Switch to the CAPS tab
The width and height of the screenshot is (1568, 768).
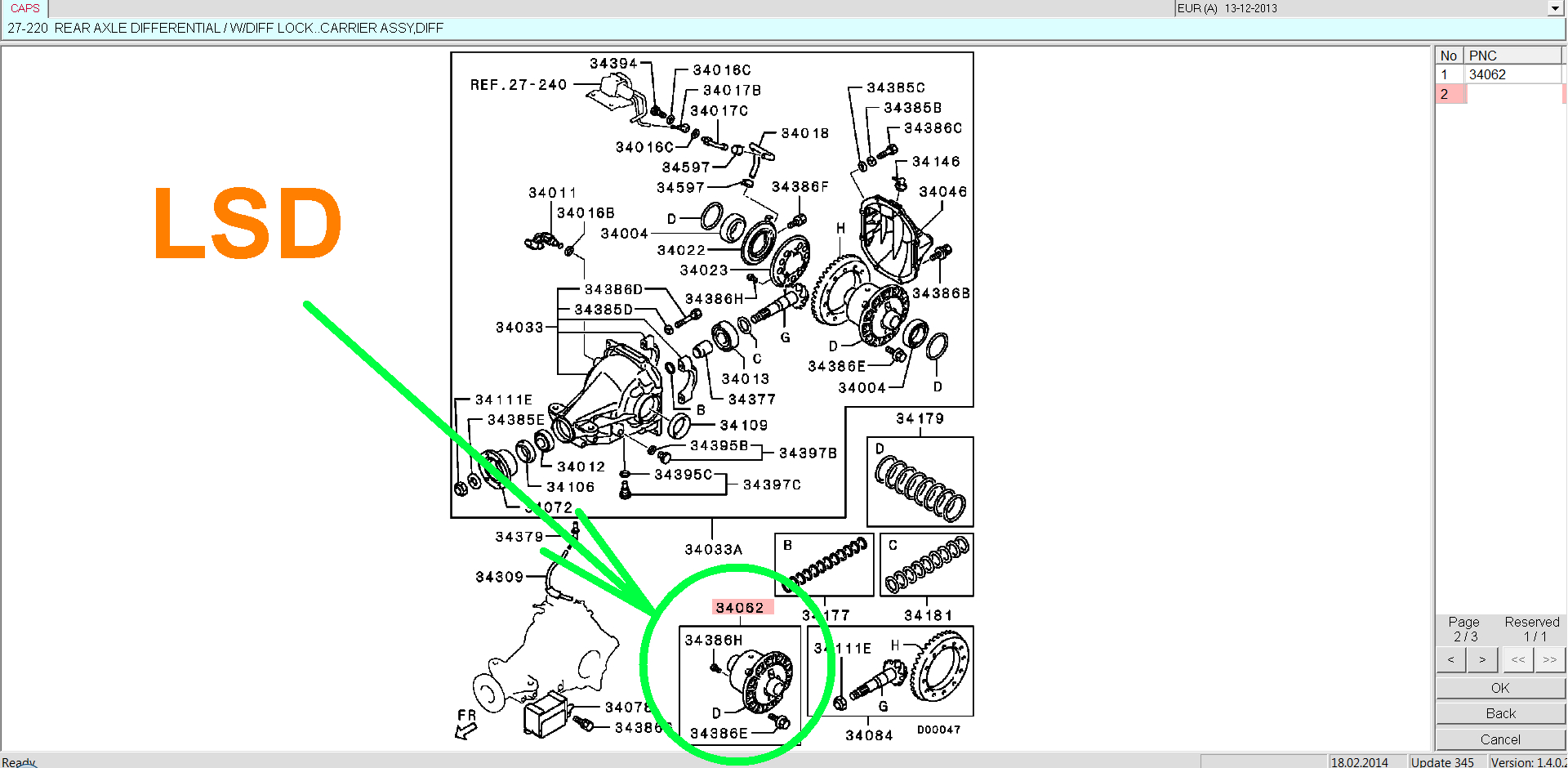(x=24, y=8)
